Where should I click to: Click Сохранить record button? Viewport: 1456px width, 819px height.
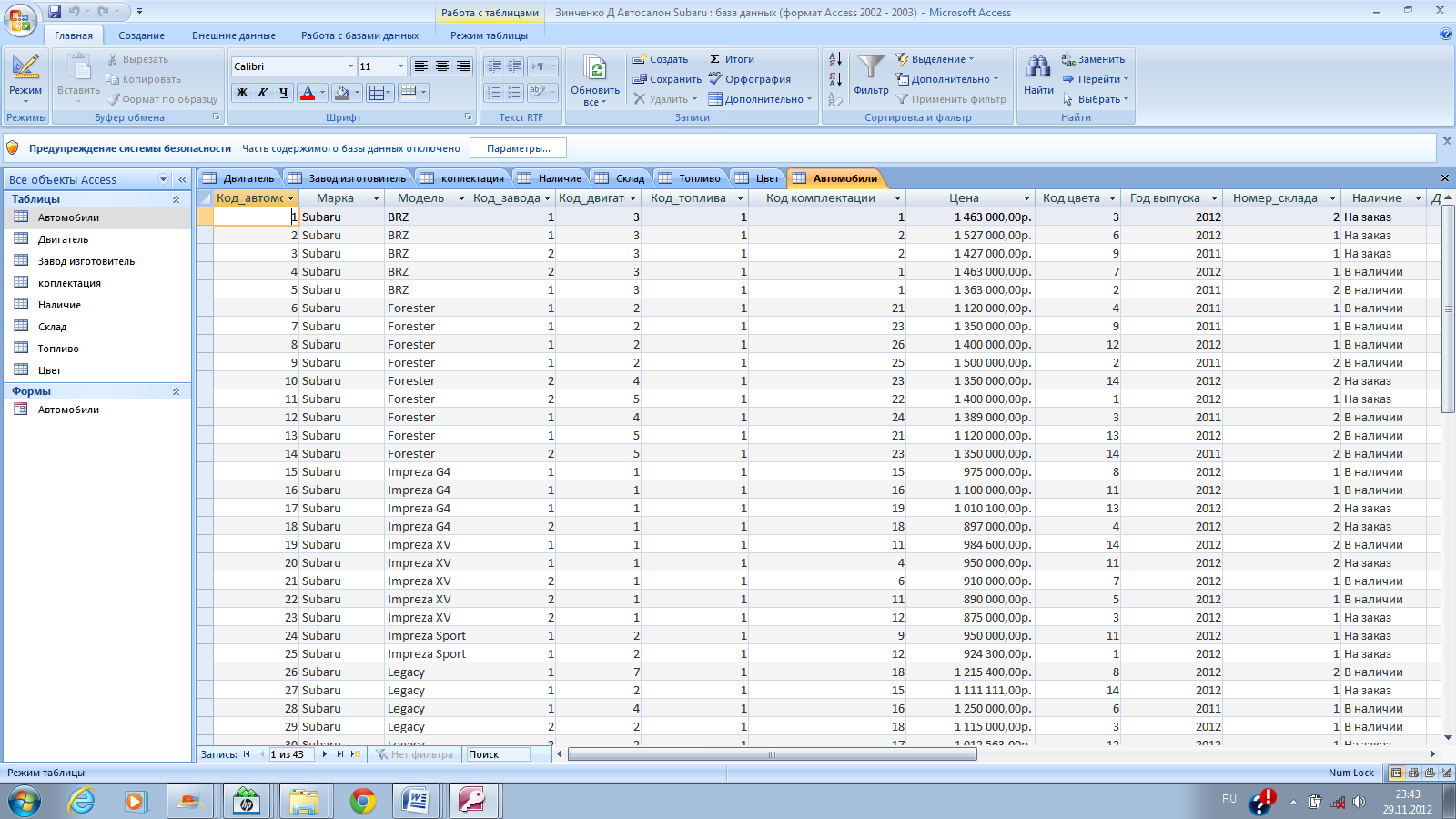pyautogui.click(x=668, y=79)
